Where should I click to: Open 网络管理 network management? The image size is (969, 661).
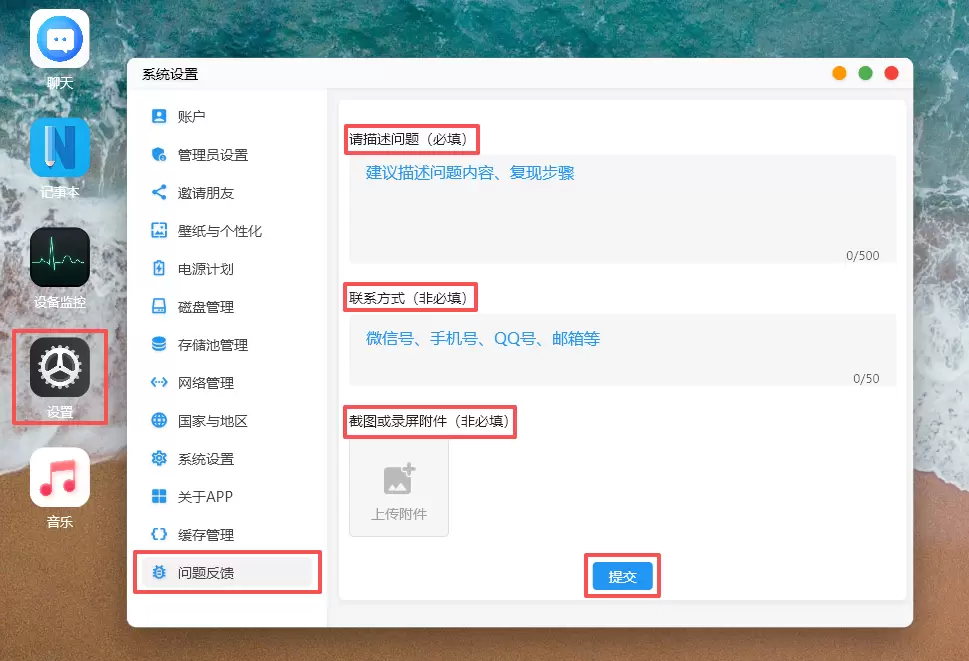coord(205,383)
